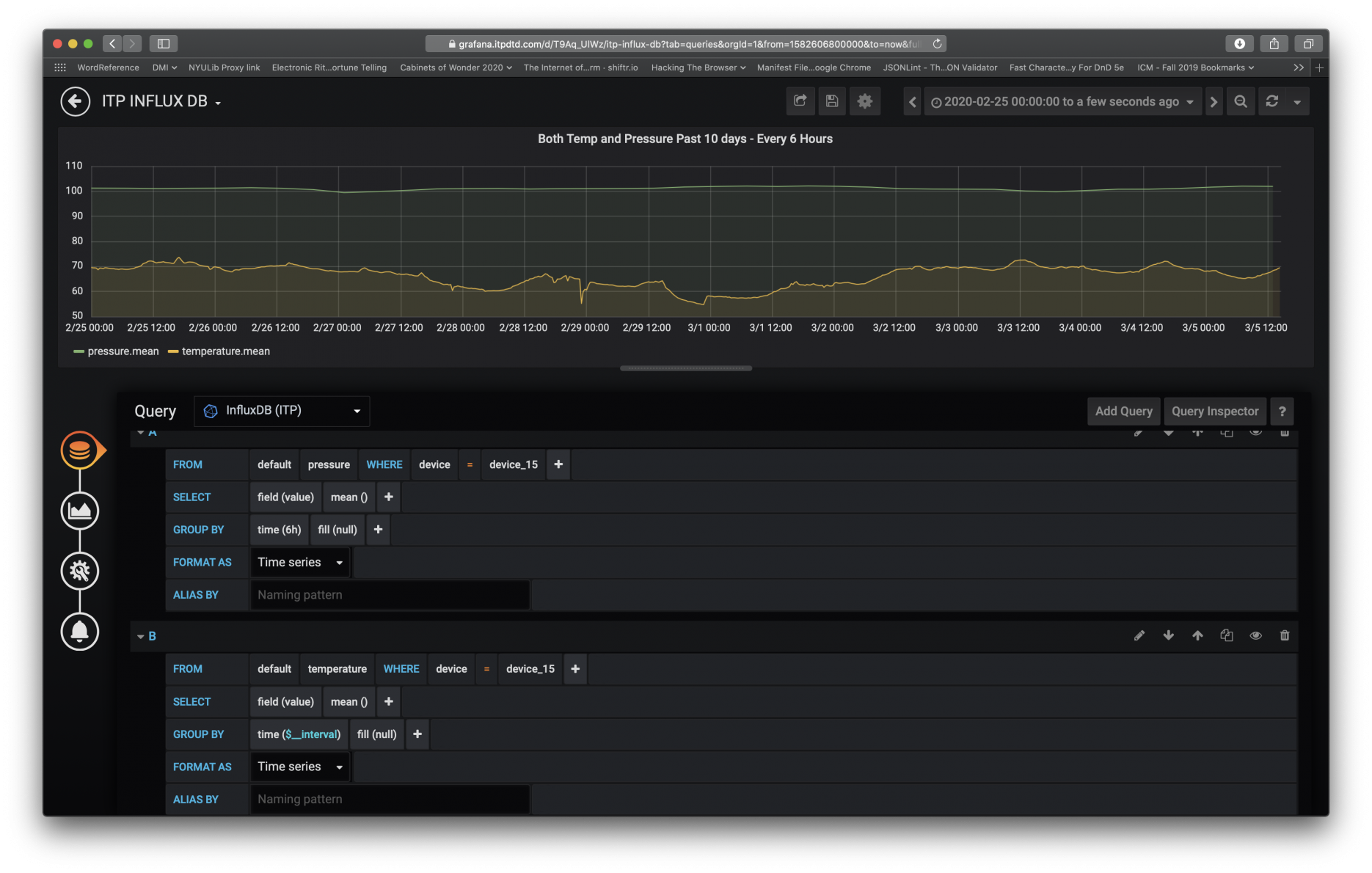Click the save dashboard icon
The image size is (1372, 873).
point(832,101)
